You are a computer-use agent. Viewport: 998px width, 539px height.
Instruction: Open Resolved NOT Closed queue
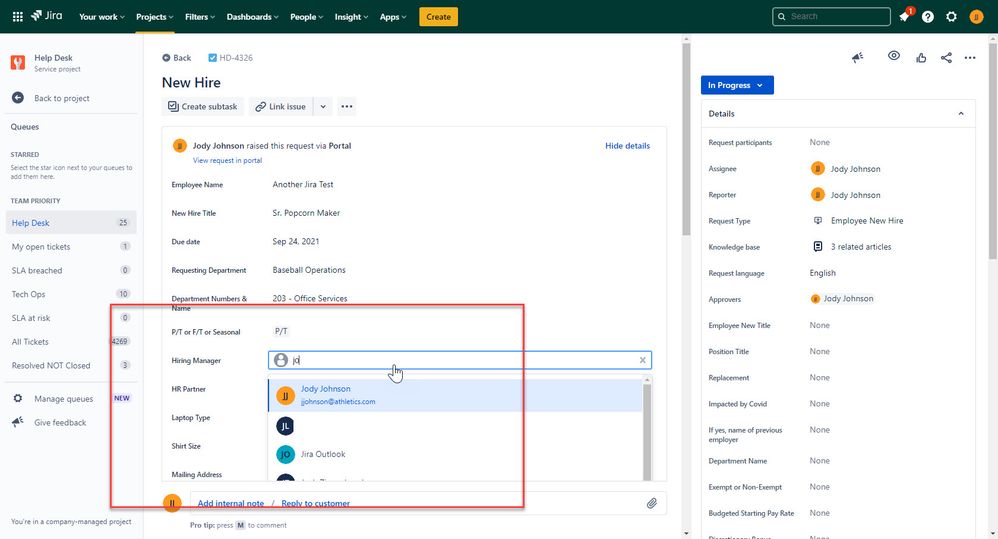71,365
